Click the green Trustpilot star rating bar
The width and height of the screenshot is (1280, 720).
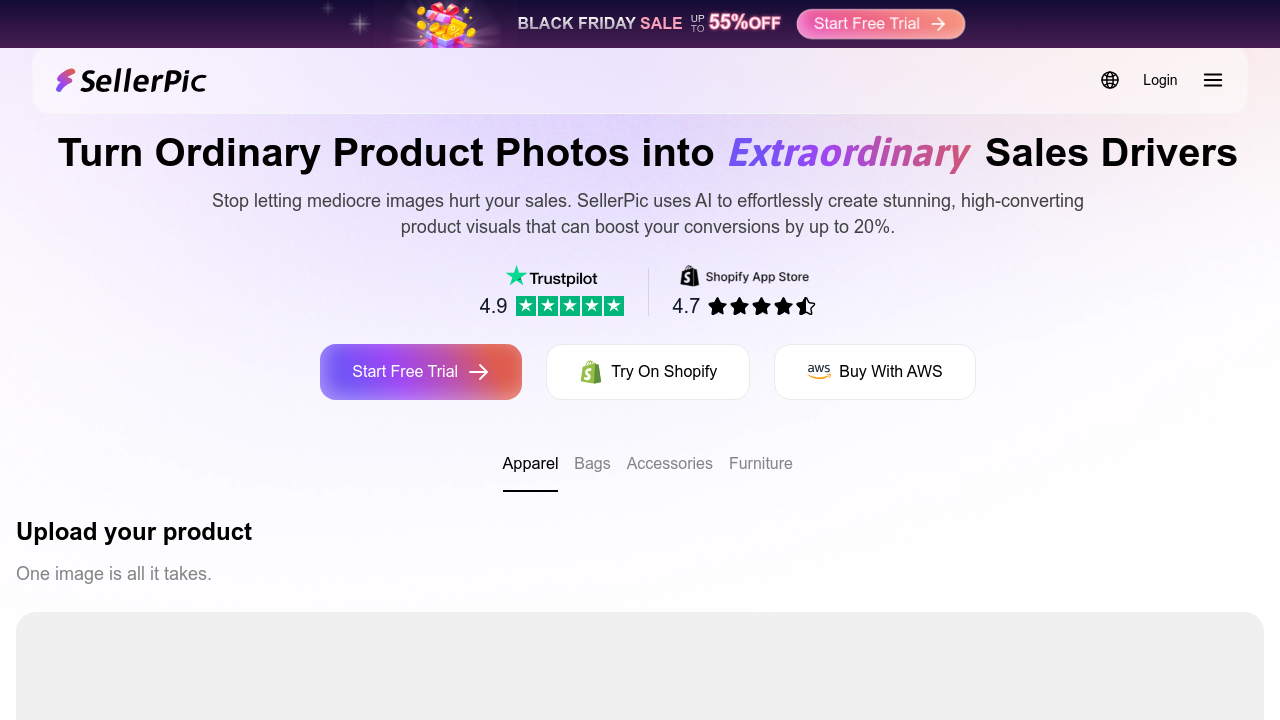569,305
